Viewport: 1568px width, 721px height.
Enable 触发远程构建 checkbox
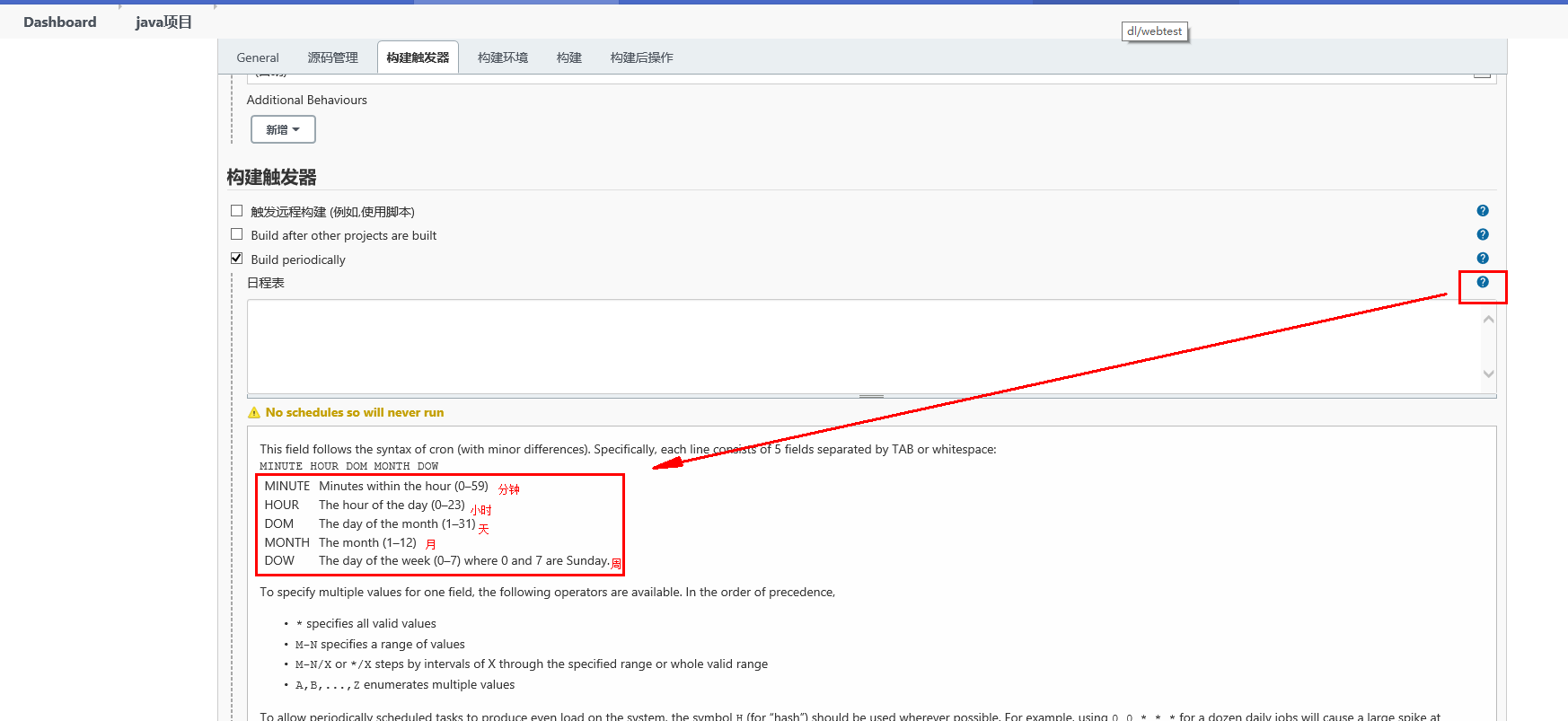click(x=237, y=211)
